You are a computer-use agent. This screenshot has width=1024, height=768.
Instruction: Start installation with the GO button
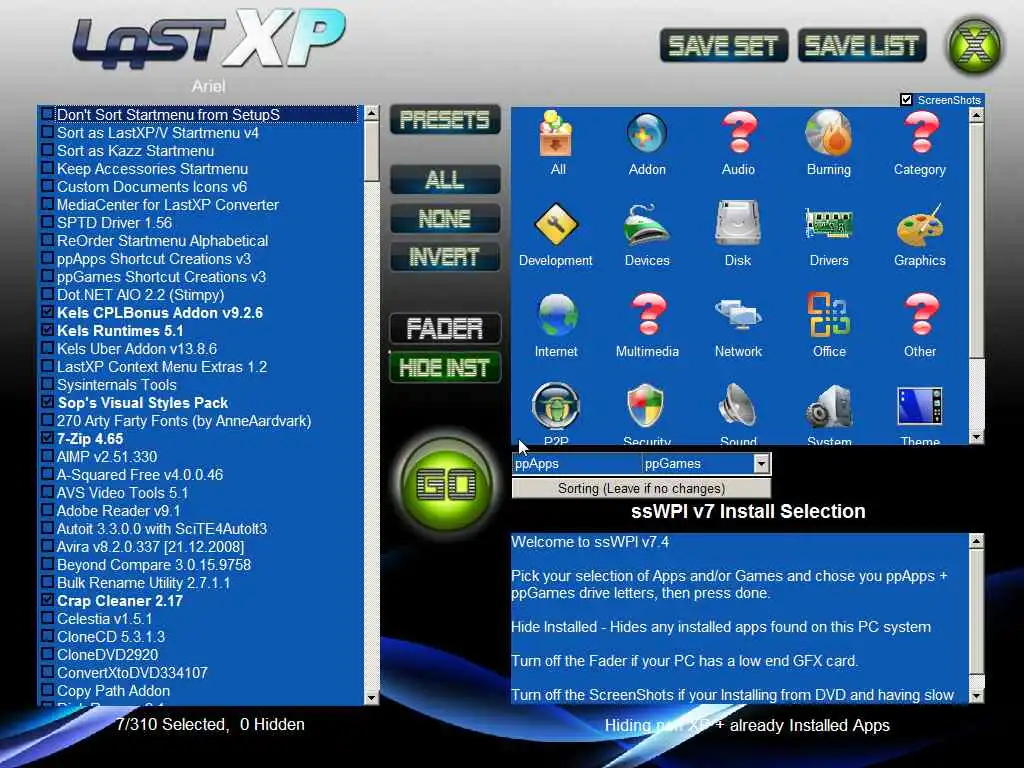click(446, 484)
